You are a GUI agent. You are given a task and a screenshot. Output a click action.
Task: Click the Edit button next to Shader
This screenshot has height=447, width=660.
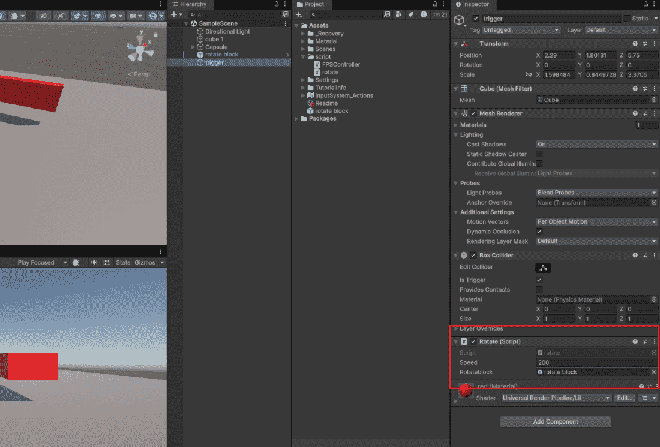point(623,398)
